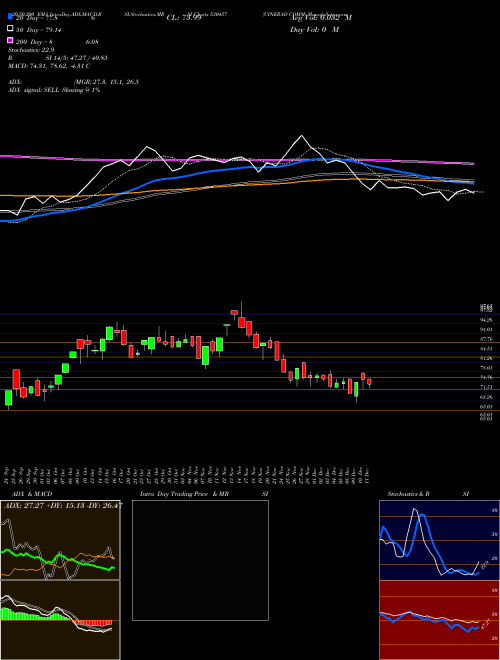Open the MACD histogram panel
This screenshot has width=500, height=660.
point(60,620)
